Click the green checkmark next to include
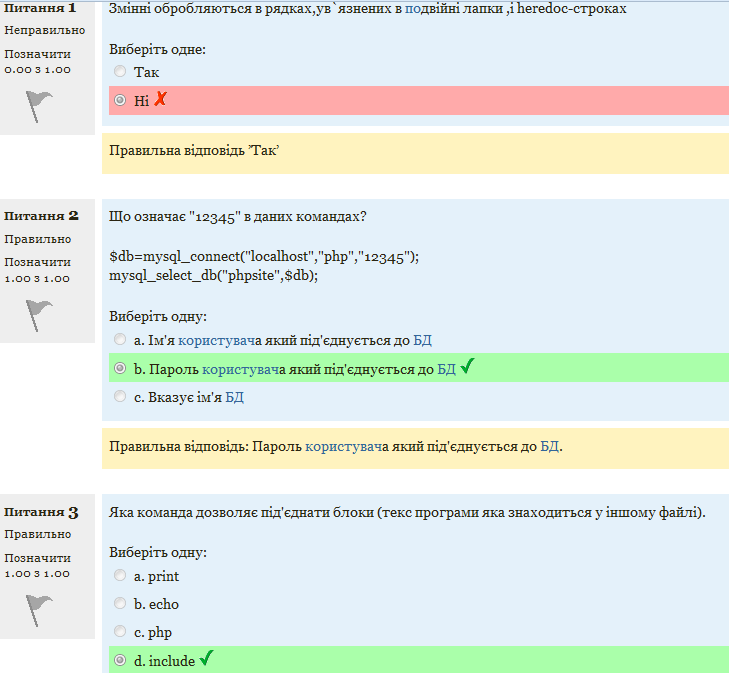The height and width of the screenshot is (673, 729). pos(206,658)
